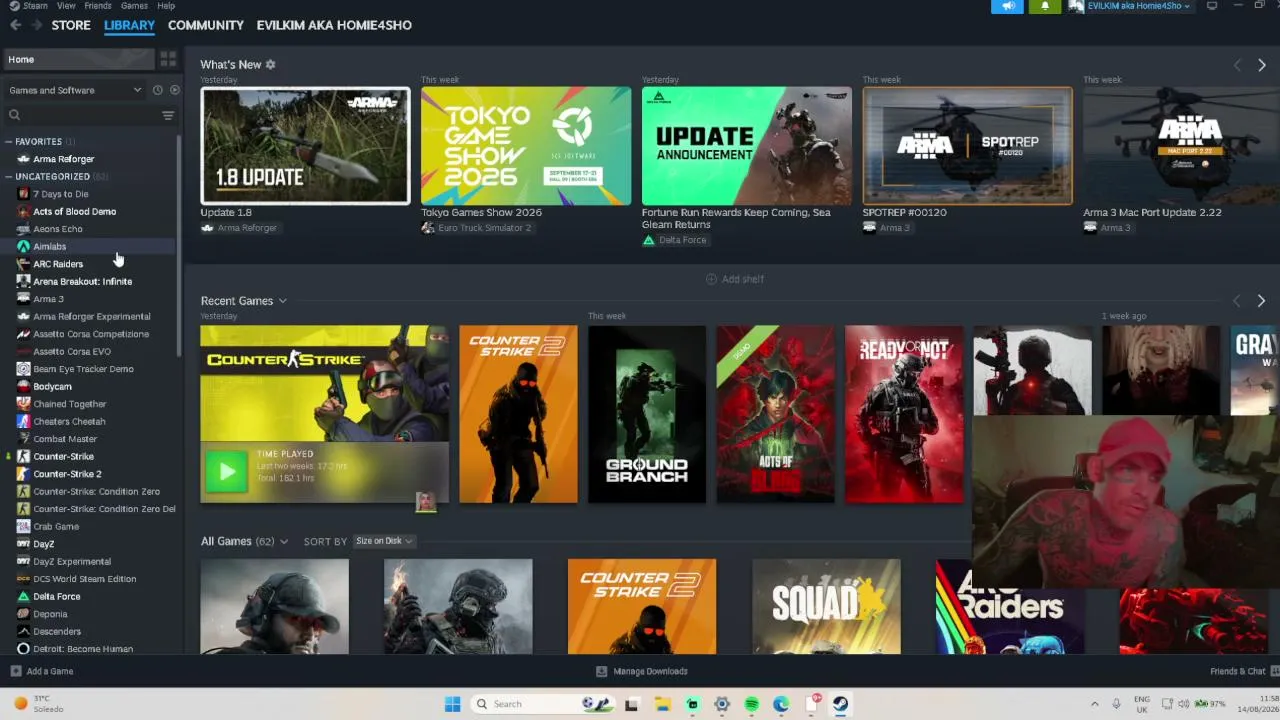Open Microsoft Edge from the taskbar

pos(781,704)
